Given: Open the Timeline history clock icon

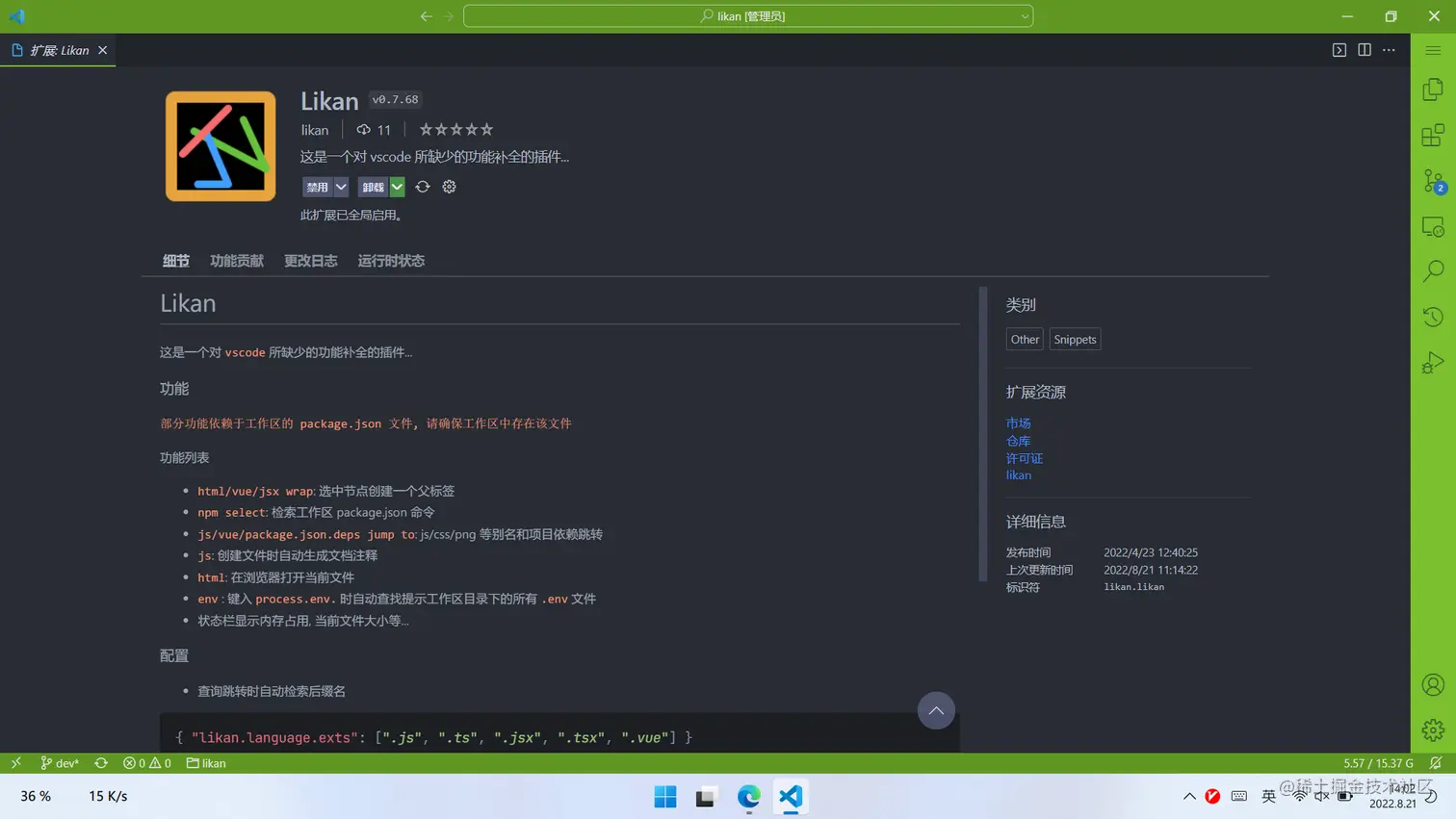Looking at the screenshot, I should [x=1433, y=317].
